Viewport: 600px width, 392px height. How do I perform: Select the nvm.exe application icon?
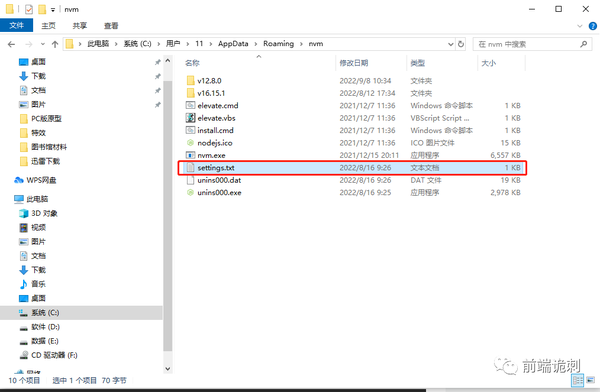click(x=191, y=155)
